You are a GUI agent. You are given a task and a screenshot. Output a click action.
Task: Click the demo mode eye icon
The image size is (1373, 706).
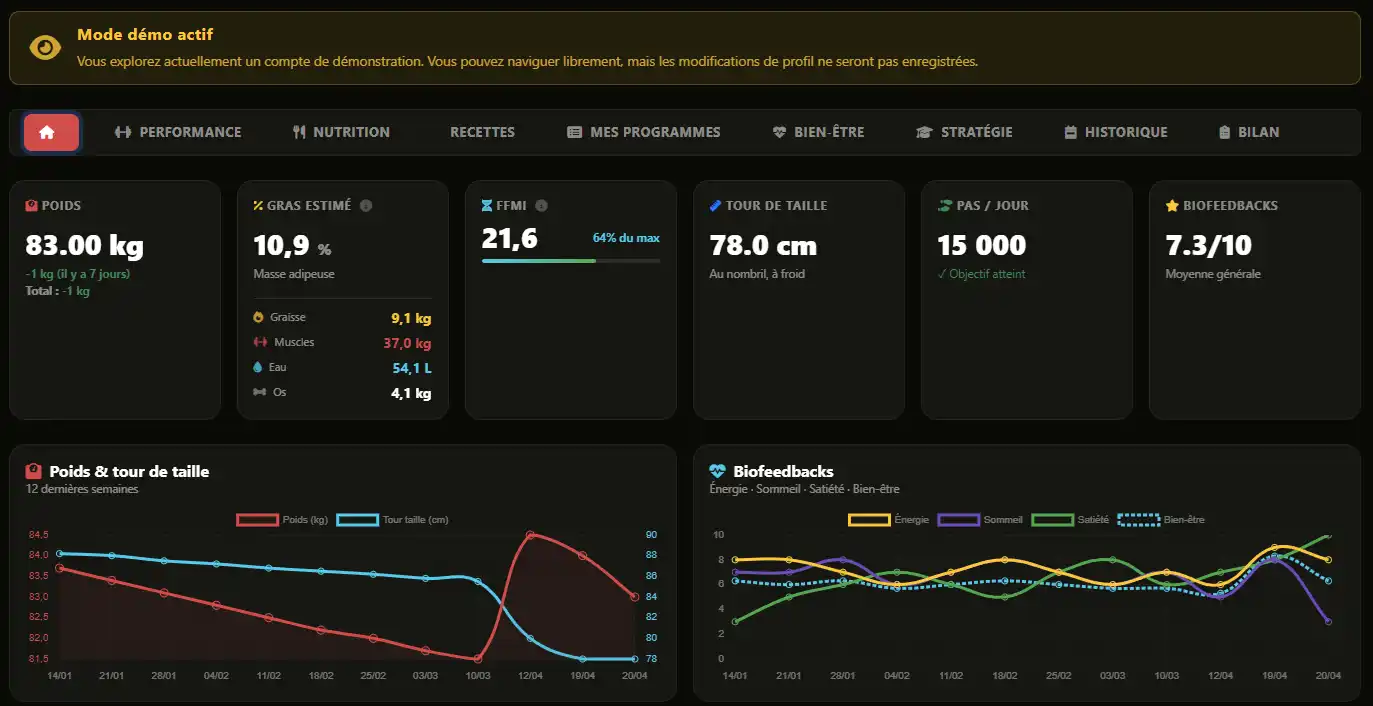point(45,48)
